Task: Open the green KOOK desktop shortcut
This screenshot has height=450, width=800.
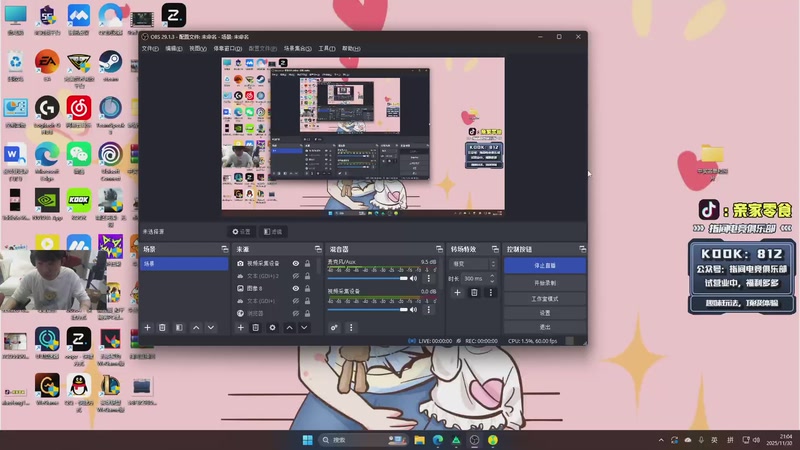Action: (x=79, y=204)
